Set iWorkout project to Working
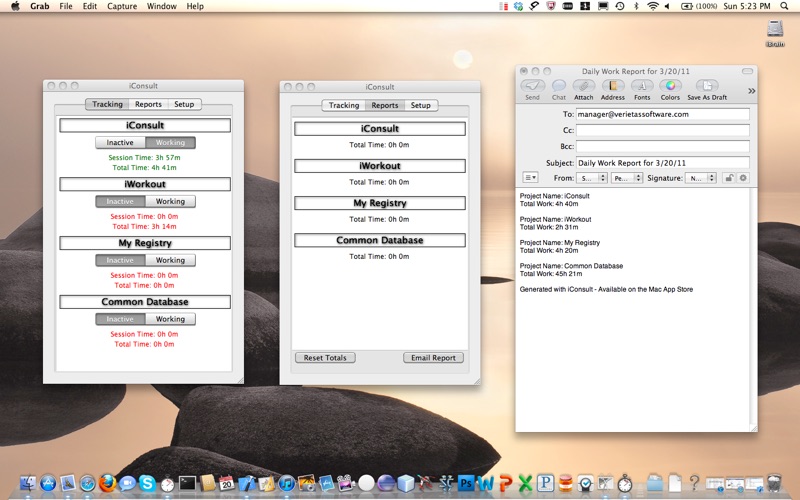This screenshot has height=500, width=800. pyautogui.click(x=170, y=201)
